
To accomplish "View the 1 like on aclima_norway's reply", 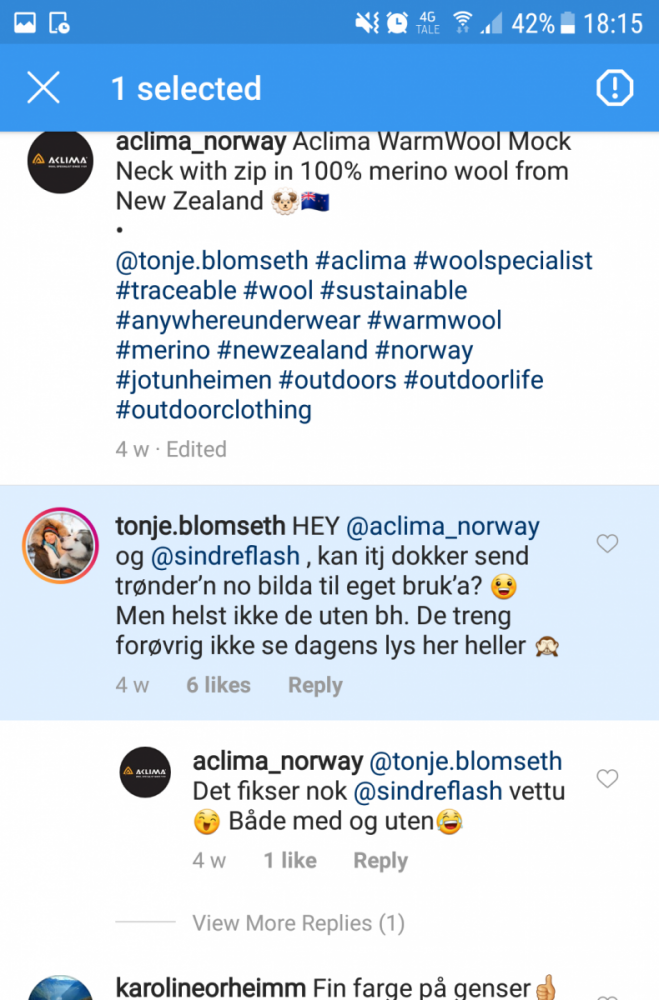I will (x=290, y=861).
